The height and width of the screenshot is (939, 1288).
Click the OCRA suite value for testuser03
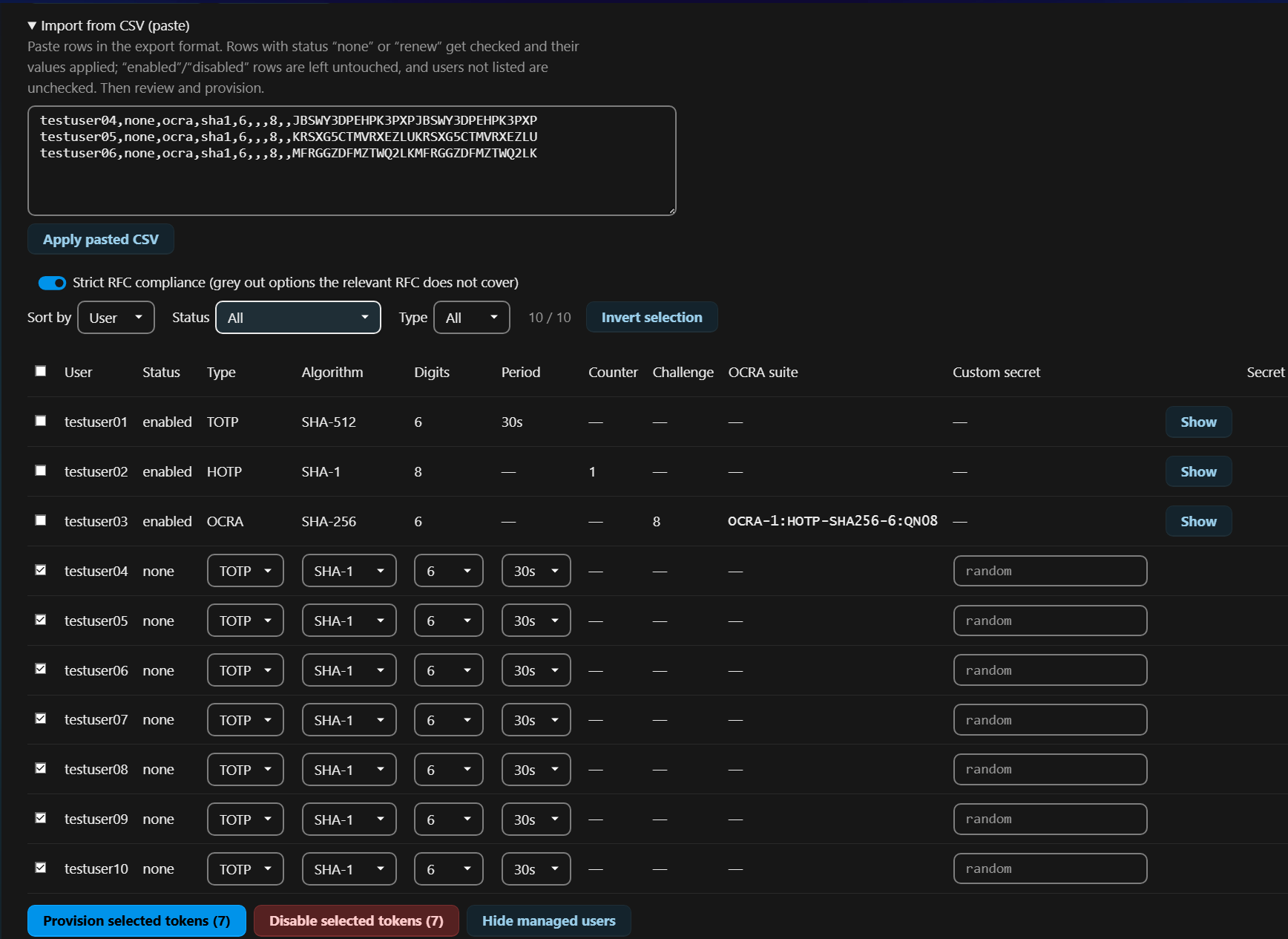(832, 521)
